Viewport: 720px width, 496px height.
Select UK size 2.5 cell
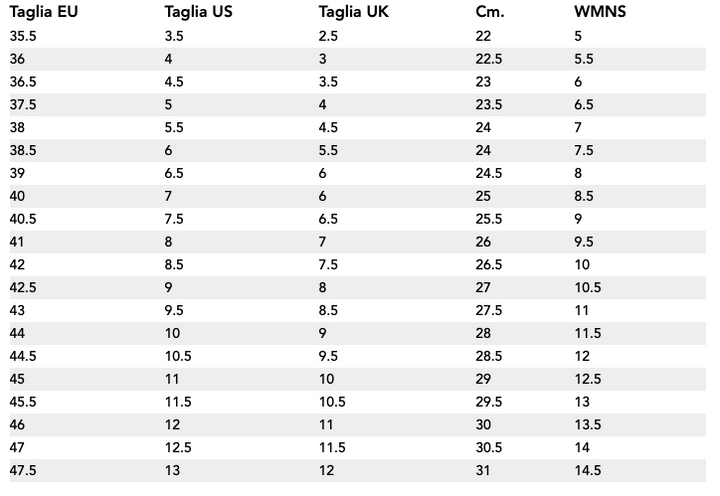329,36
